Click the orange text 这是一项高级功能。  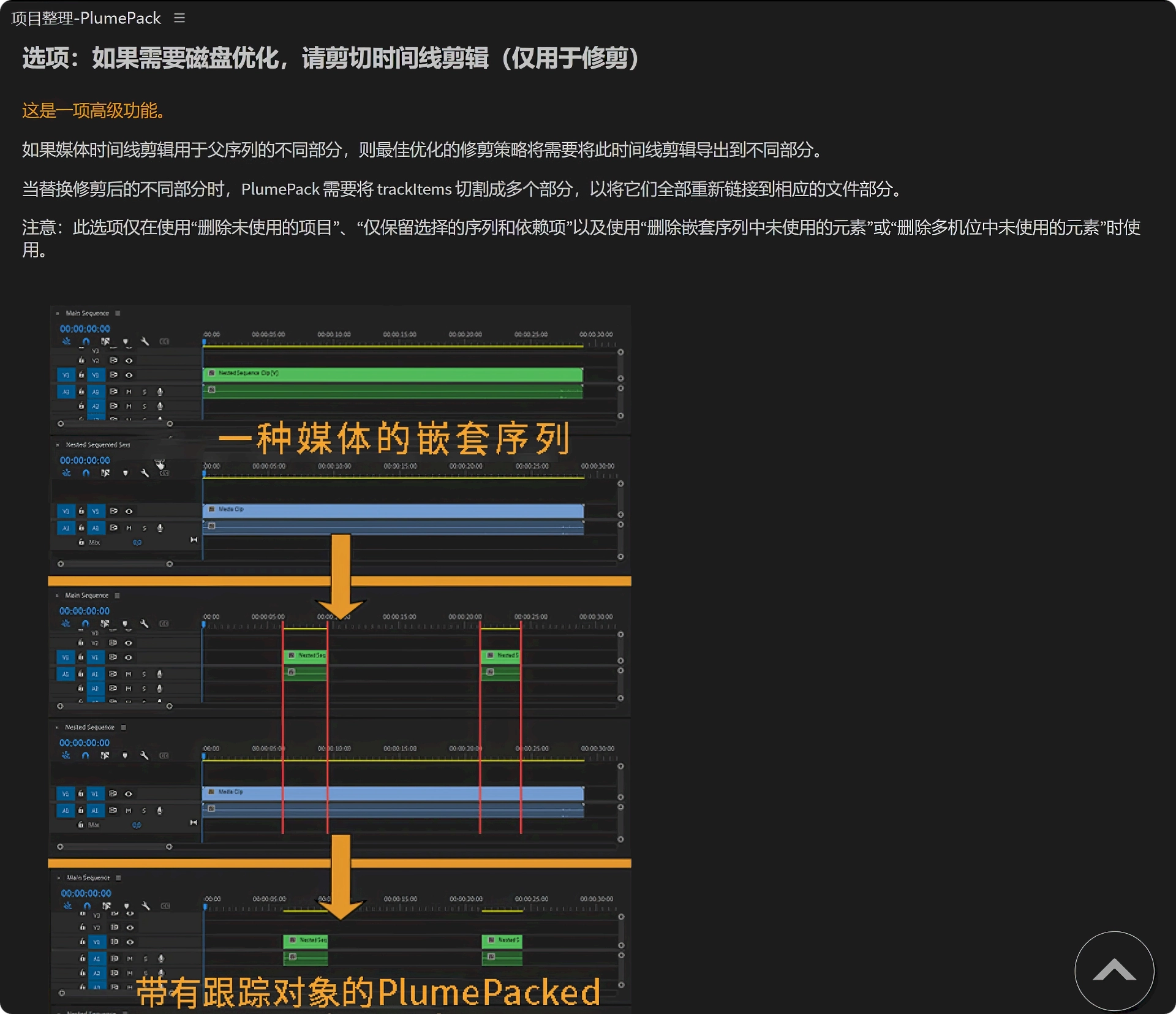coord(94,110)
